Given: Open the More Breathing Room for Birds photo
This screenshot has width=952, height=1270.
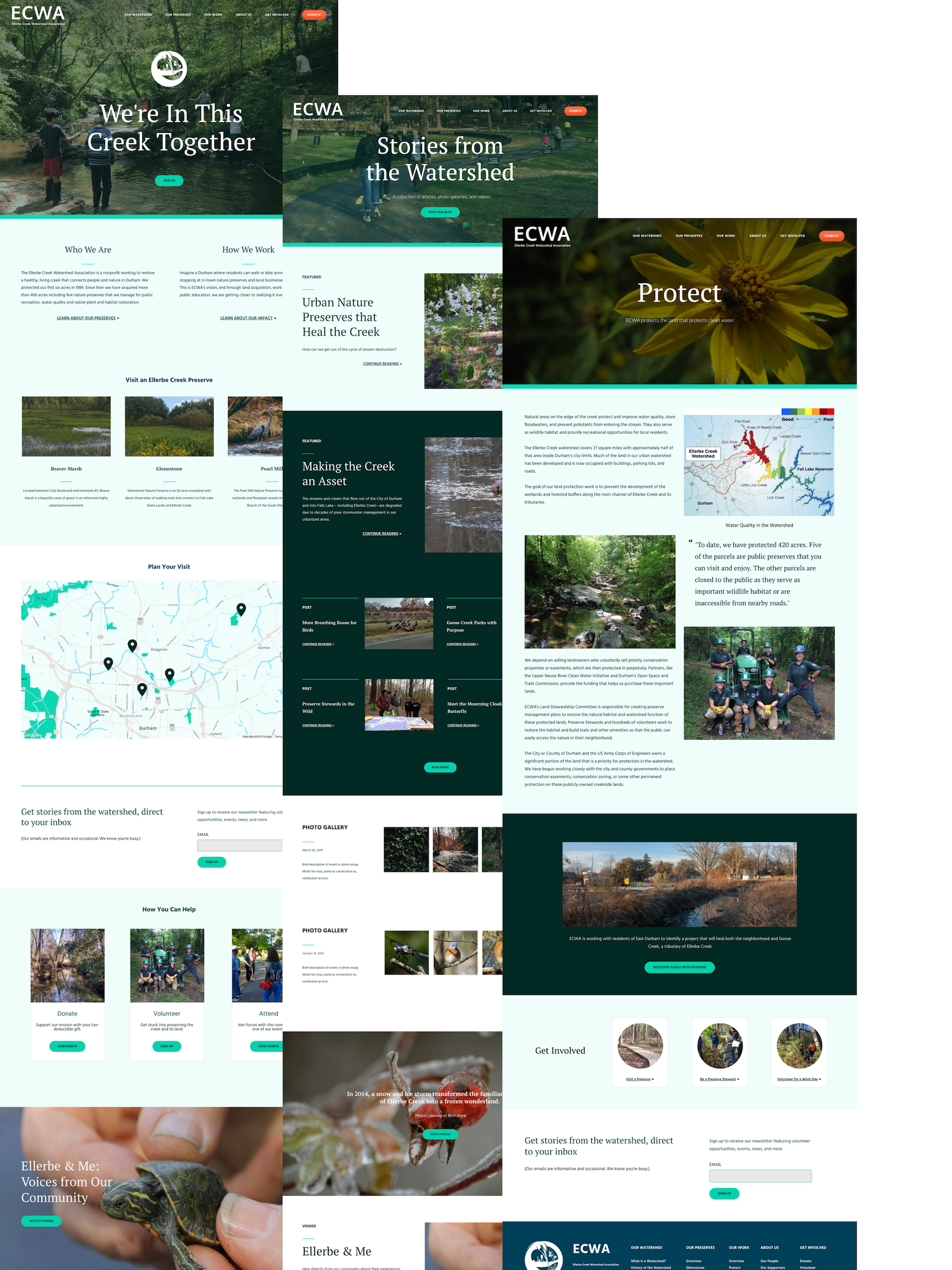Looking at the screenshot, I should pyautogui.click(x=399, y=623).
